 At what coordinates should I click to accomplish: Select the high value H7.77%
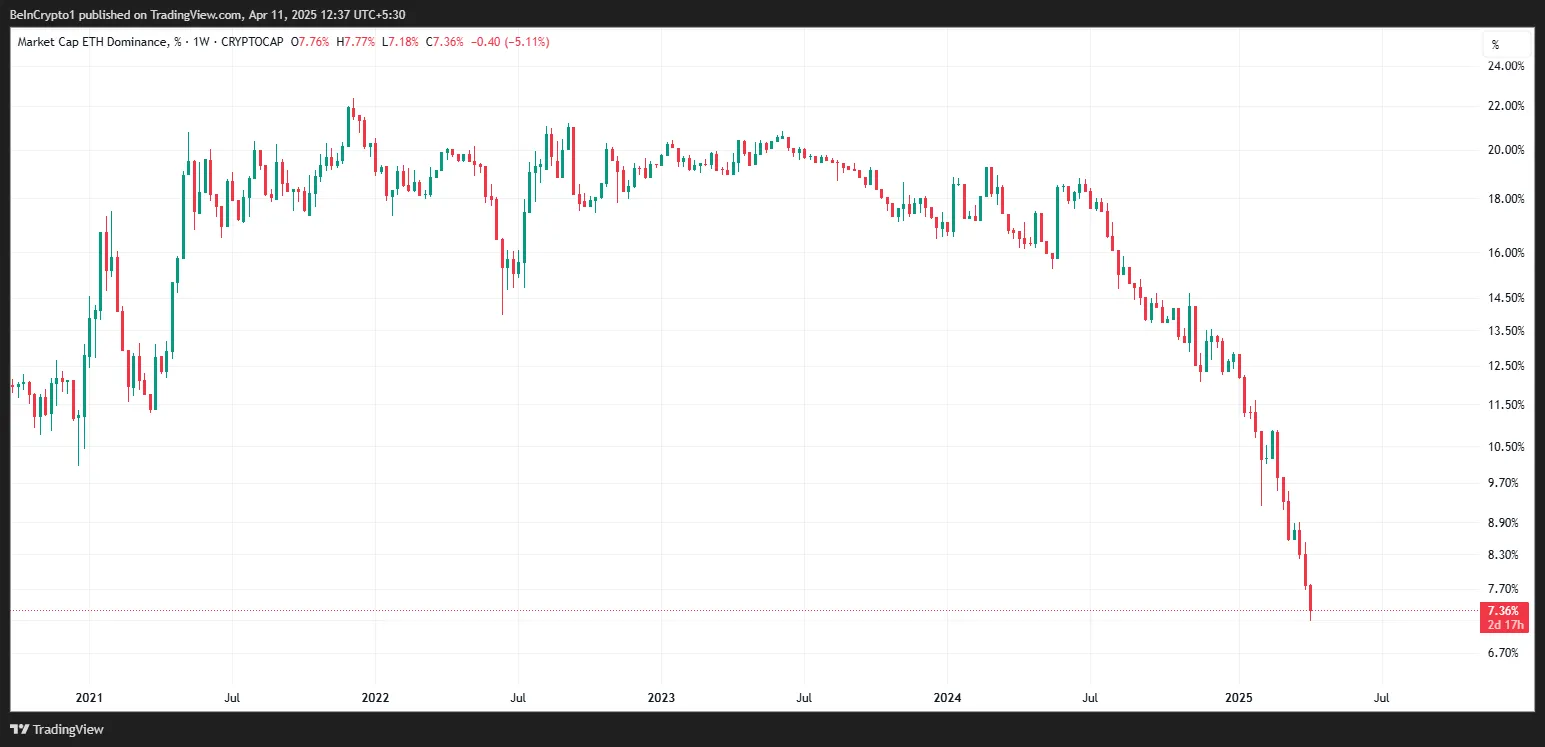(x=356, y=42)
